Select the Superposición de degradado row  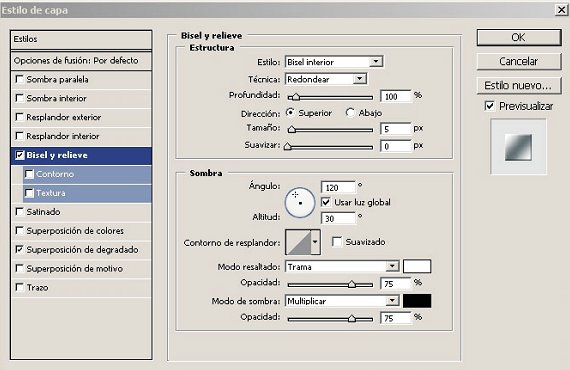click(x=81, y=250)
